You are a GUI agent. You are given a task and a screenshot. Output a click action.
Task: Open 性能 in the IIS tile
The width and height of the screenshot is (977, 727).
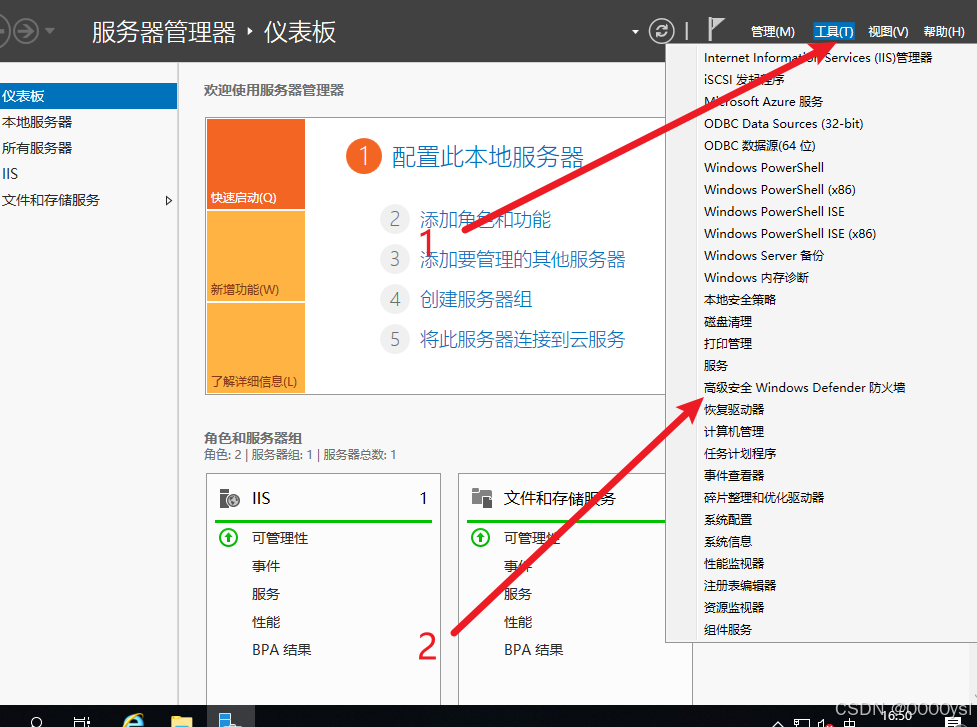click(x=266, y=622)
